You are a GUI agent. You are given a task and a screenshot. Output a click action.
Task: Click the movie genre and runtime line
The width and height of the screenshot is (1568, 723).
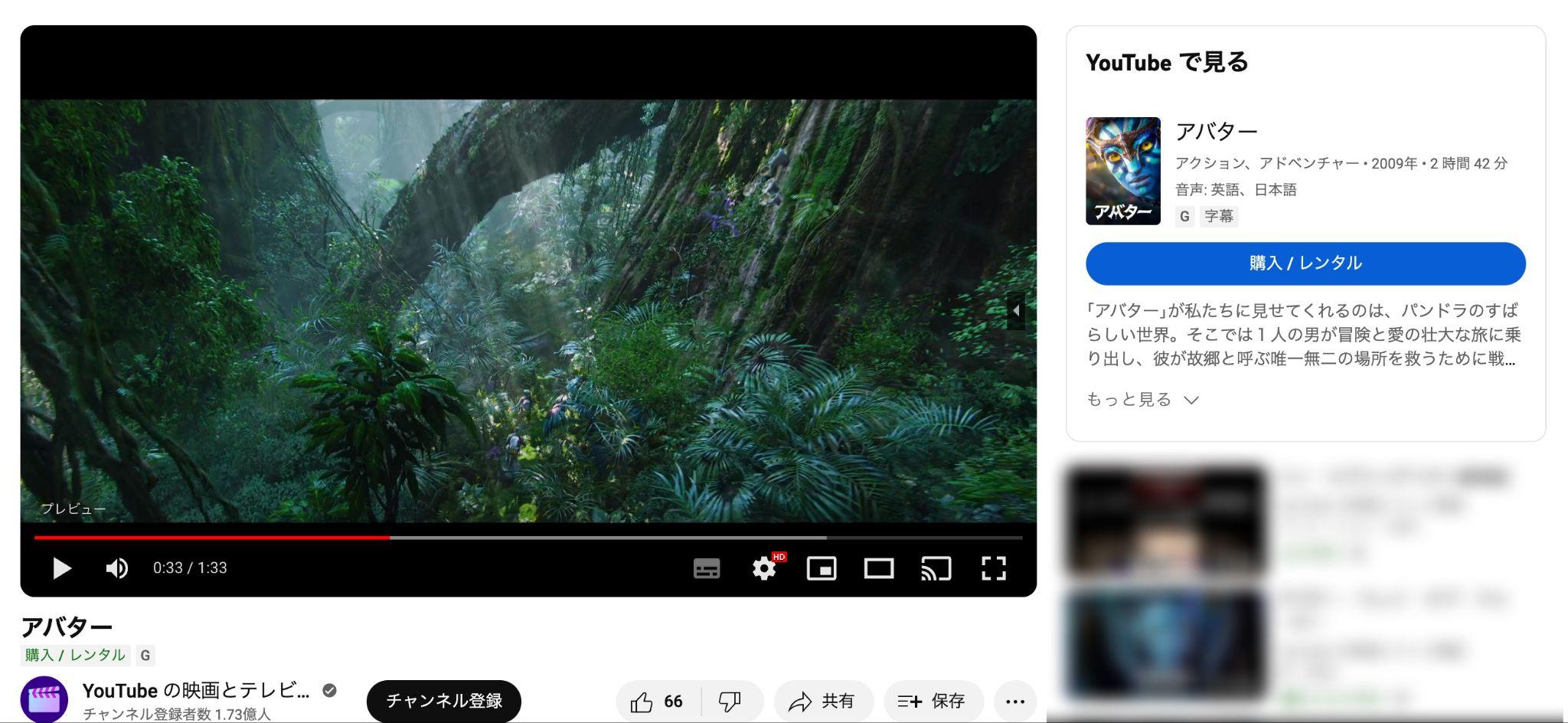[x=1341, y=163]
